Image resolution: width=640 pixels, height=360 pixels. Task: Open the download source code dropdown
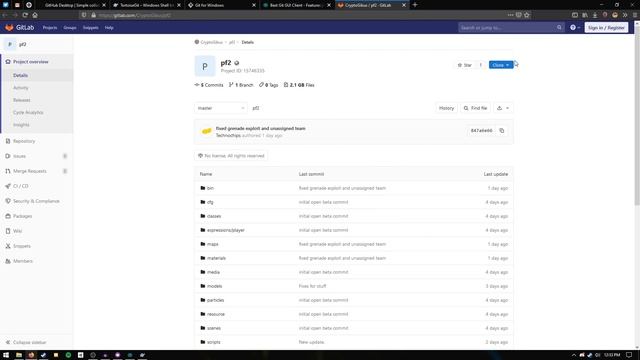click(x=503, y=108)
